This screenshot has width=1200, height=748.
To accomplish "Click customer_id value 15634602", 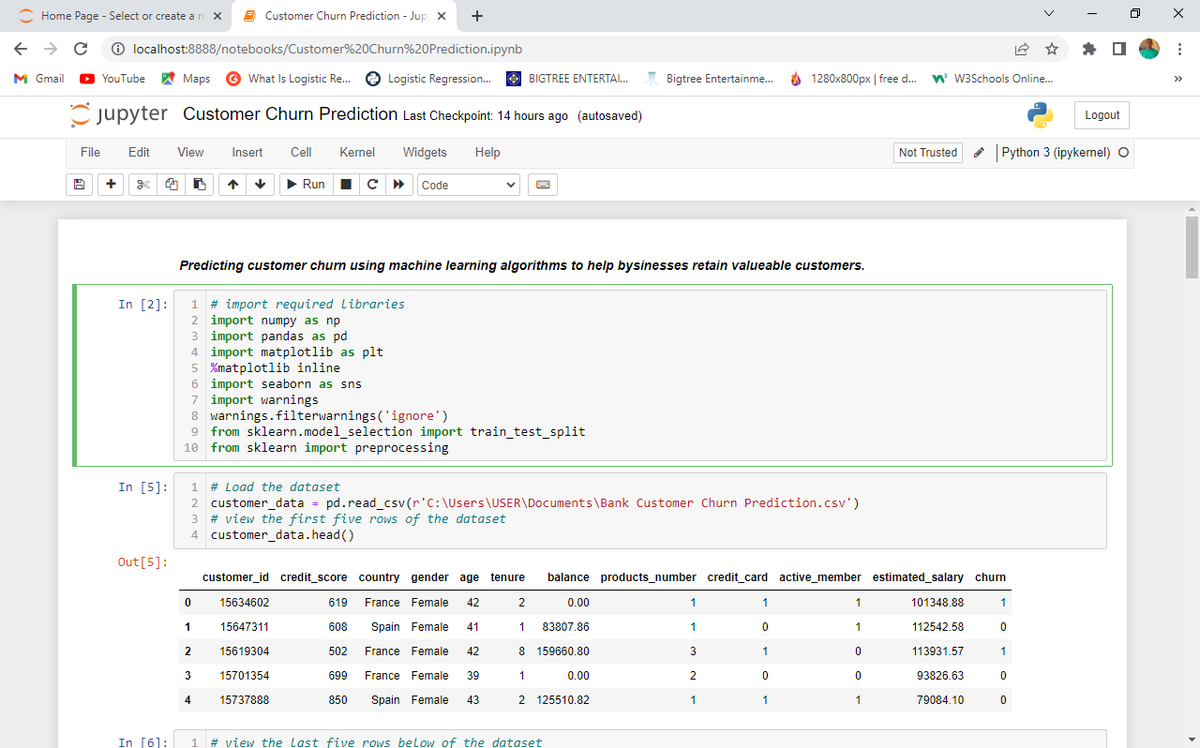I will tap(244, 603).
